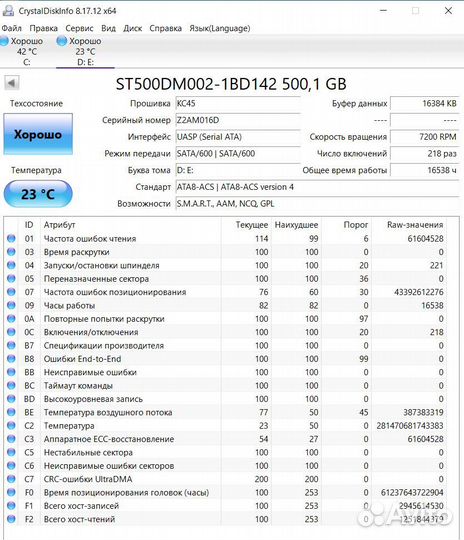464x540 pixels.
Task: Click status icon for C3 Аппаратное ECC-восстановление
Action: (x=11, y=439)
